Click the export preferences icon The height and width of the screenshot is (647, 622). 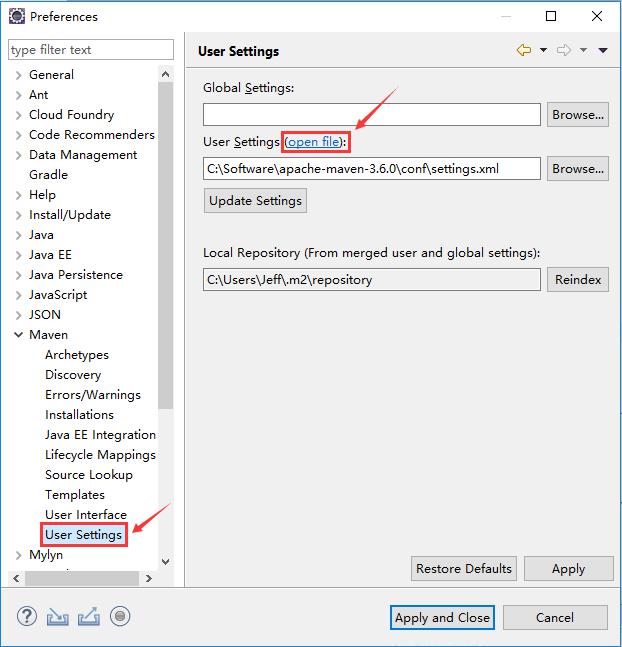pyautogui.click(x=89, y=616)
